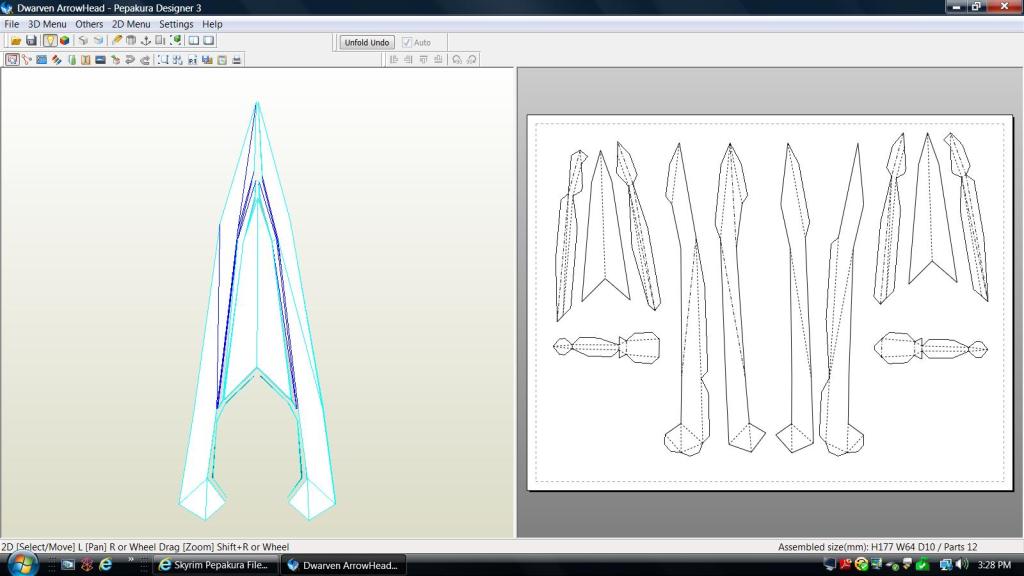Open the Help menu
Viewport: 1024px width, 576px height.
click(212, 24)
